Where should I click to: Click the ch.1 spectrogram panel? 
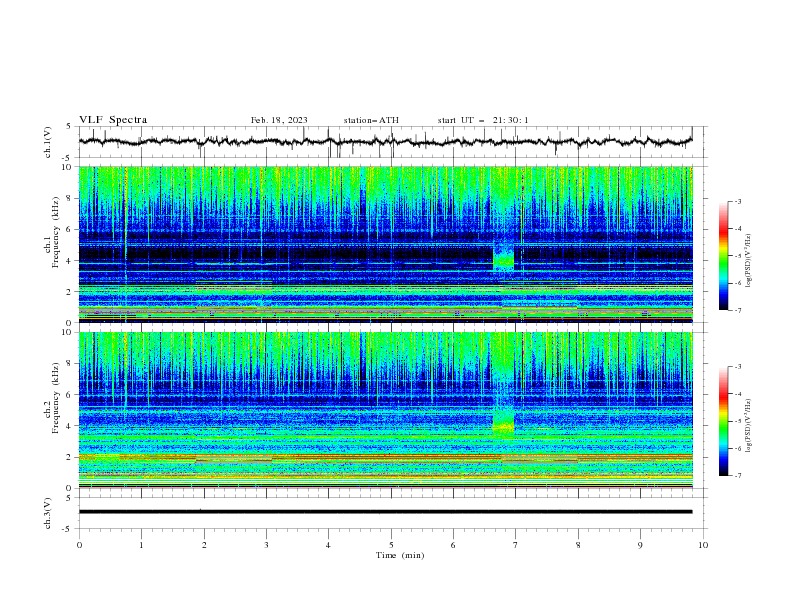pos(385,244)
